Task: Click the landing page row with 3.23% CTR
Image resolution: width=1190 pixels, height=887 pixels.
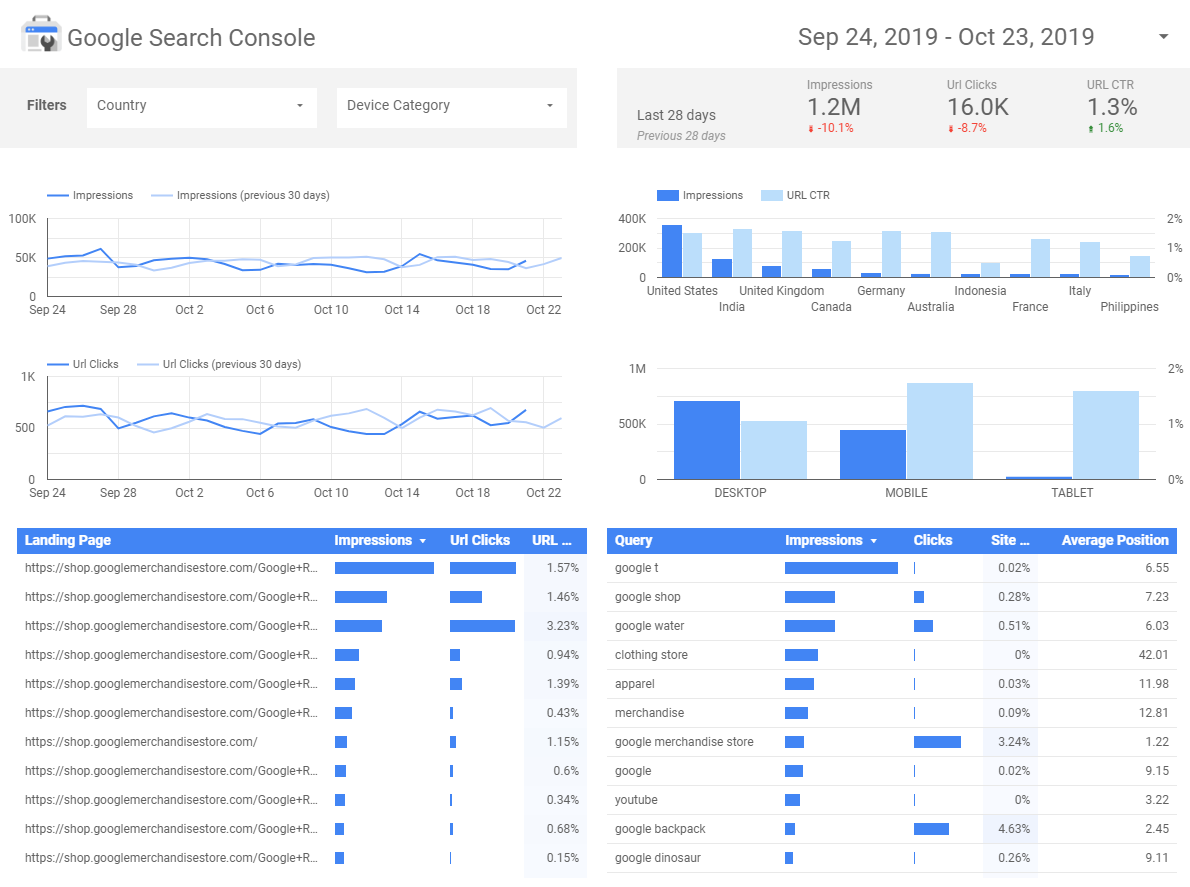Action: tap(301, 626)
